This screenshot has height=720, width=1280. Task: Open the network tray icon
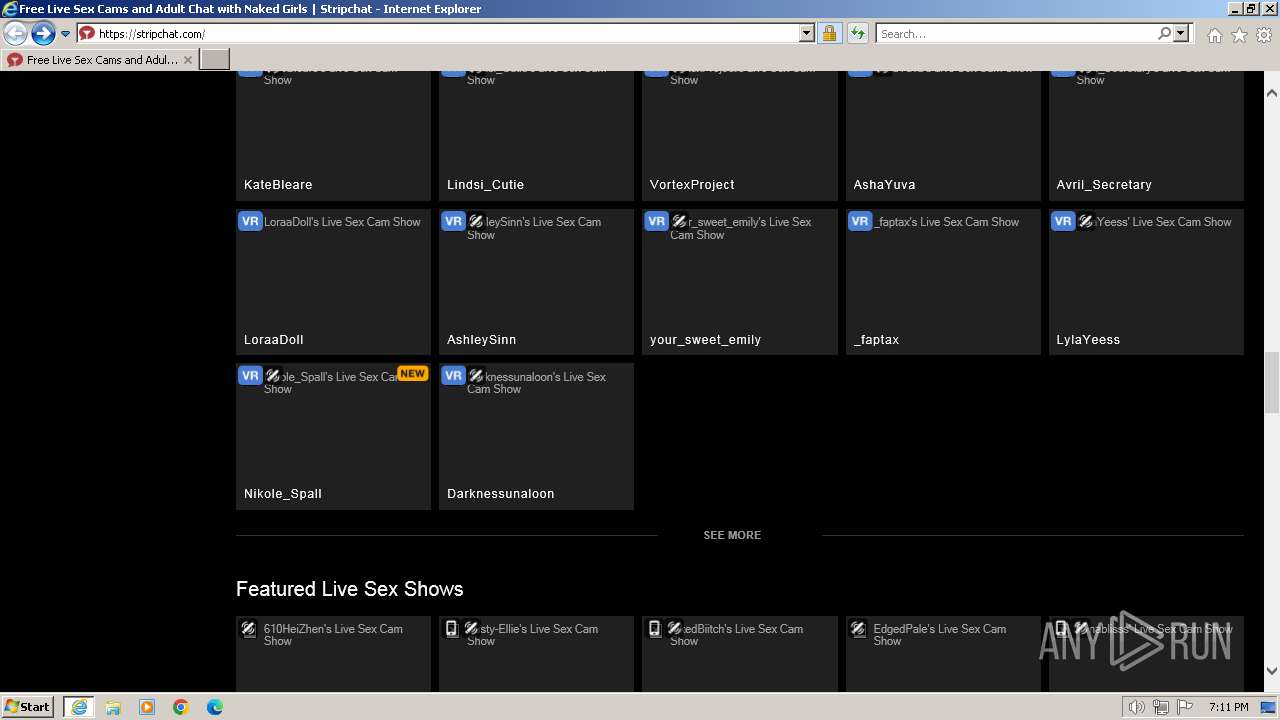point(1161,707)
